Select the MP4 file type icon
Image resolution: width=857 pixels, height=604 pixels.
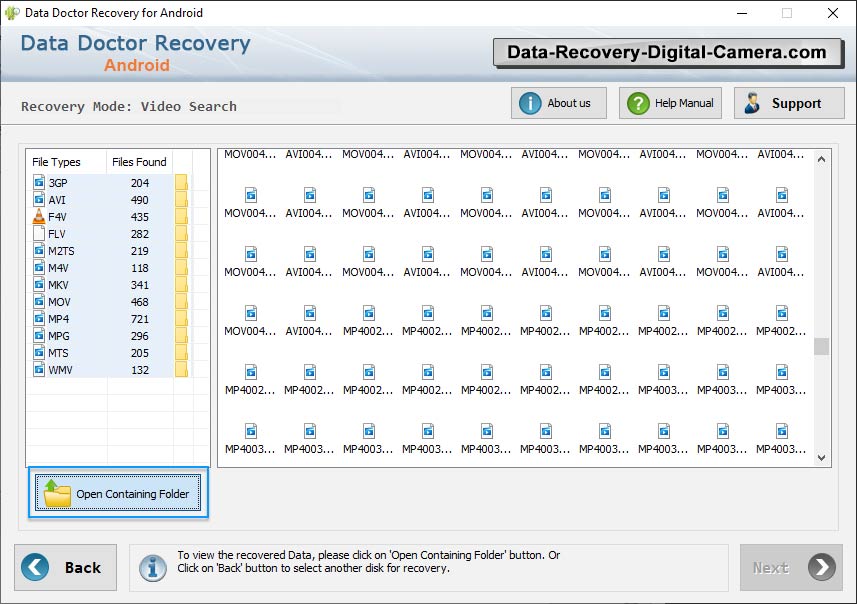click(39, 318)
